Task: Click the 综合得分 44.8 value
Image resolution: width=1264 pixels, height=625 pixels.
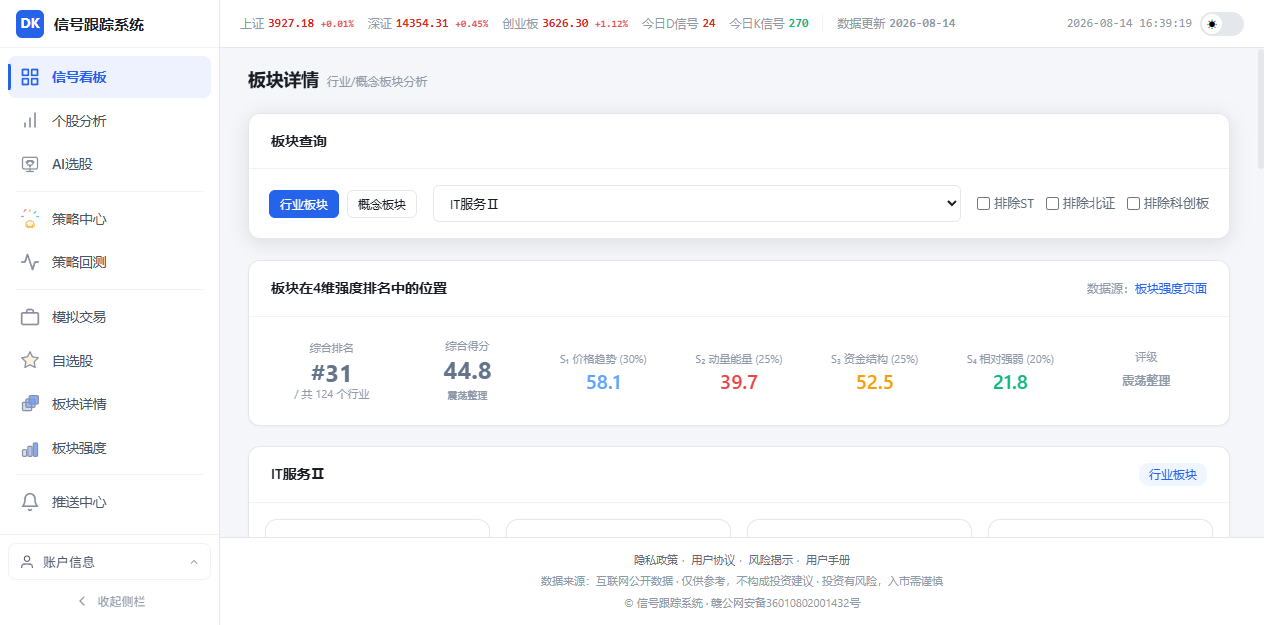Action: coord(468,371)
